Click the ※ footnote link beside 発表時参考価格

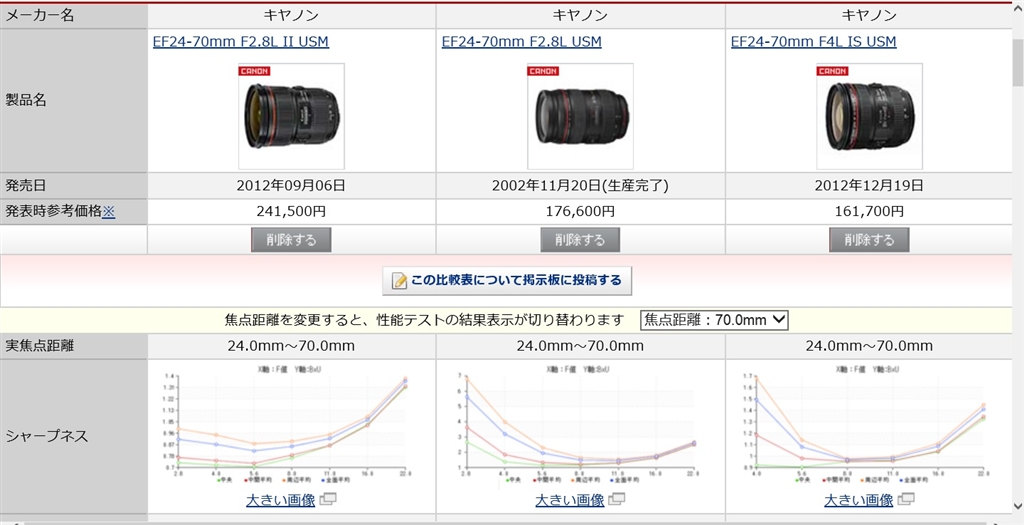point(108,212)
